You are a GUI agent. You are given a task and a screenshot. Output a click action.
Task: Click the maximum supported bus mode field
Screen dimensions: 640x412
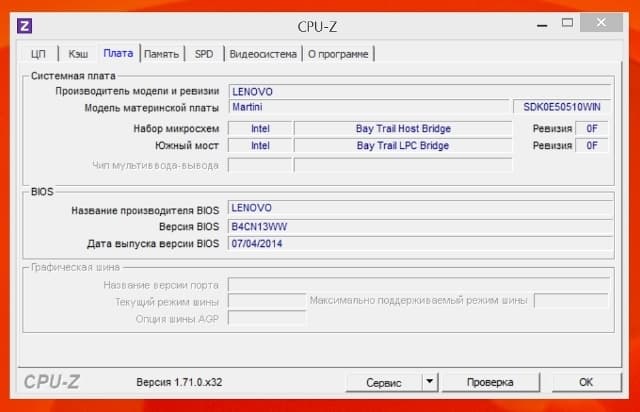tap(571, 301)
